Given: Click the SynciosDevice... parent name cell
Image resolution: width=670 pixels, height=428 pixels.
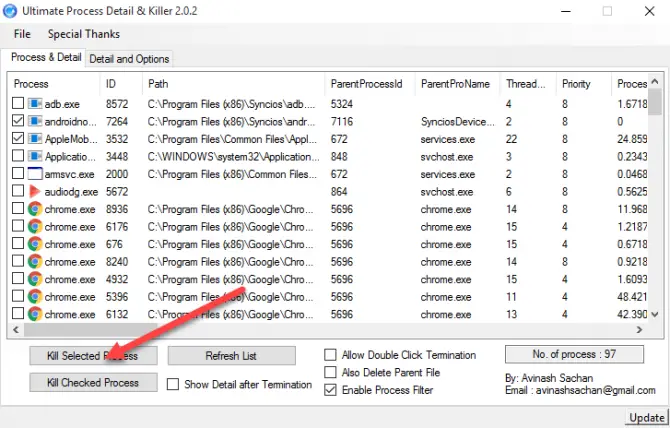Looking at the screenshot, I should point(457,122).
